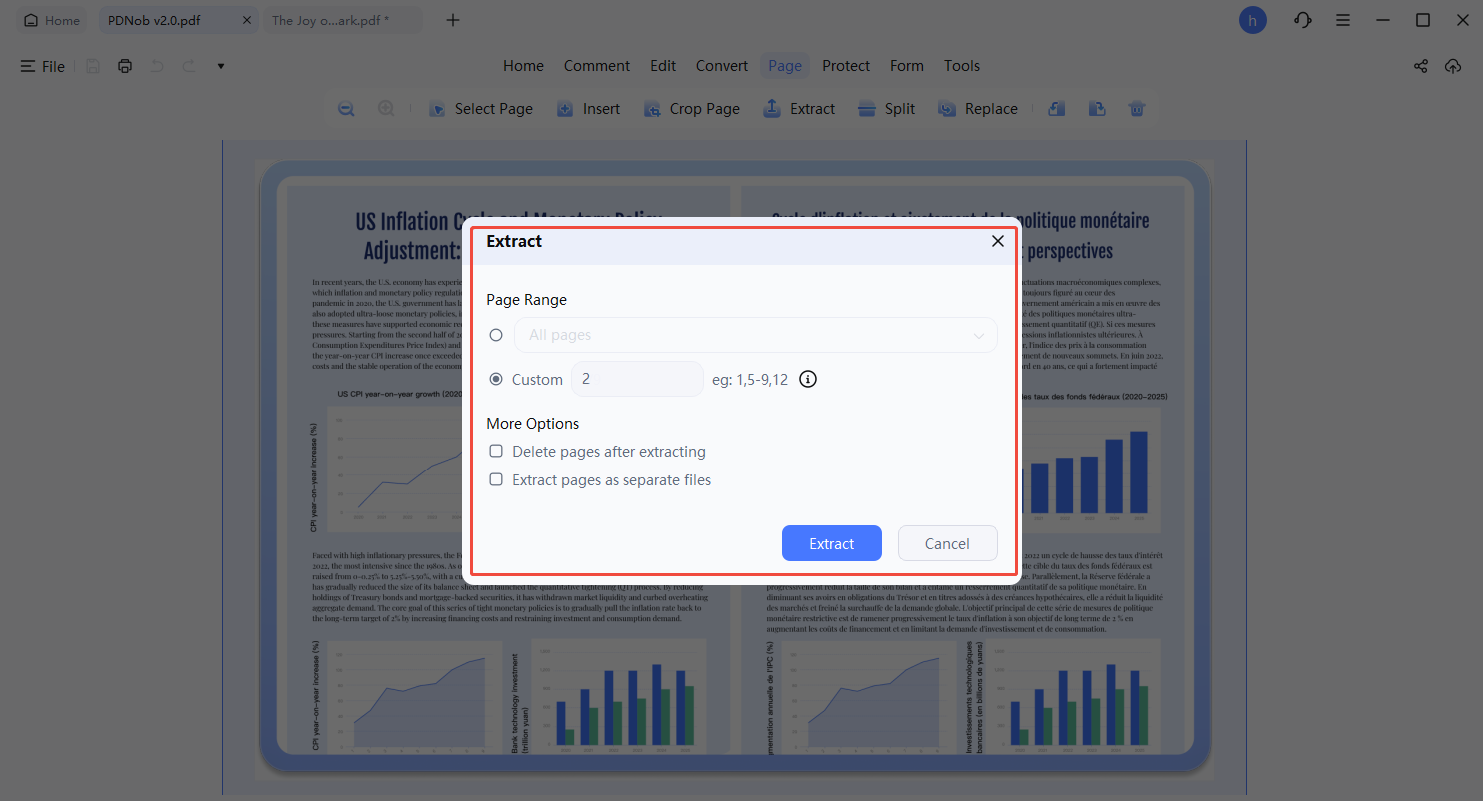Screen dimensions: 1483x801
Task: Click the delete page trash icon
Action: 1136,109
